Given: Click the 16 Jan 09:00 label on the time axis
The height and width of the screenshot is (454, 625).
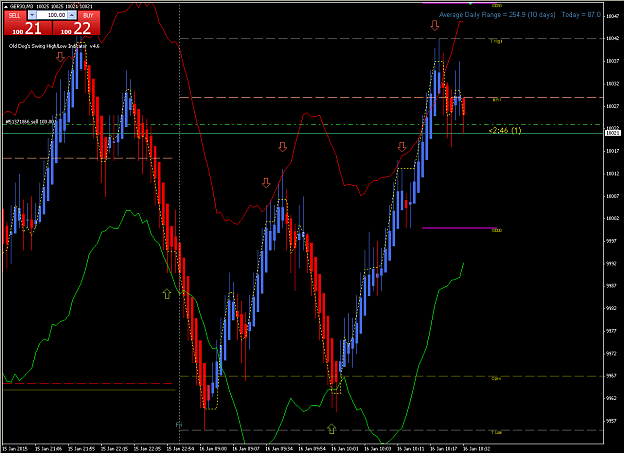Looking at the screenshot, I should (x=213, y=449).
